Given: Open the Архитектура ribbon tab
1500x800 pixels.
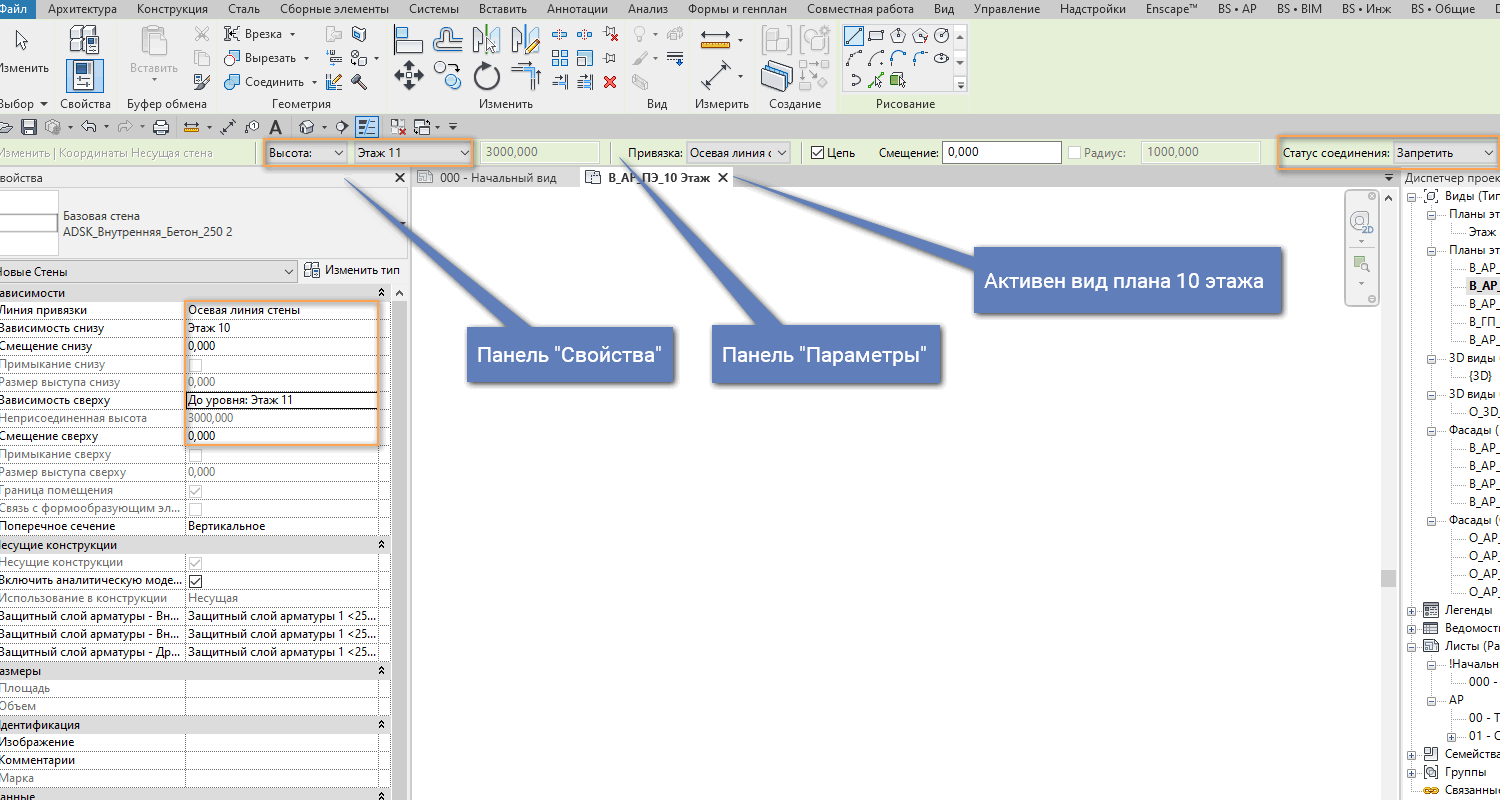Looking at the screenshot, I should (x=82, y=9).
